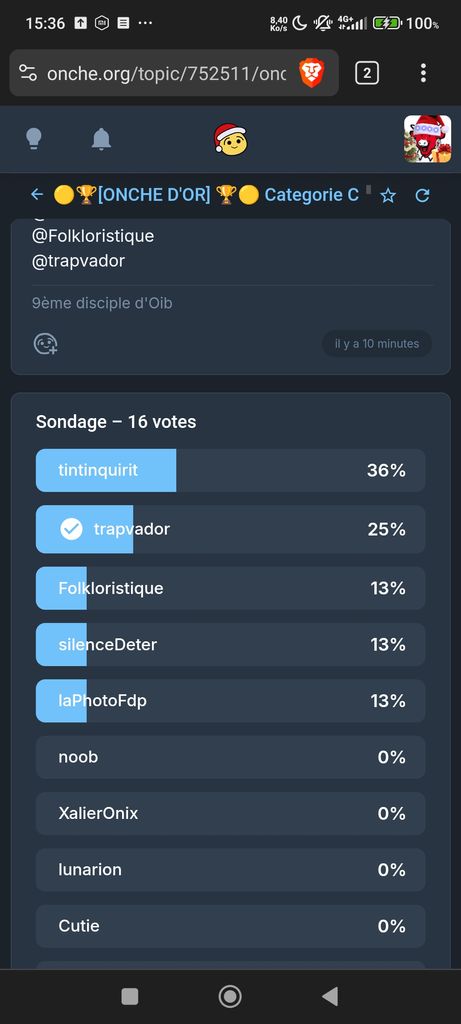Favorite the topic with the star icon

(389, 195)
